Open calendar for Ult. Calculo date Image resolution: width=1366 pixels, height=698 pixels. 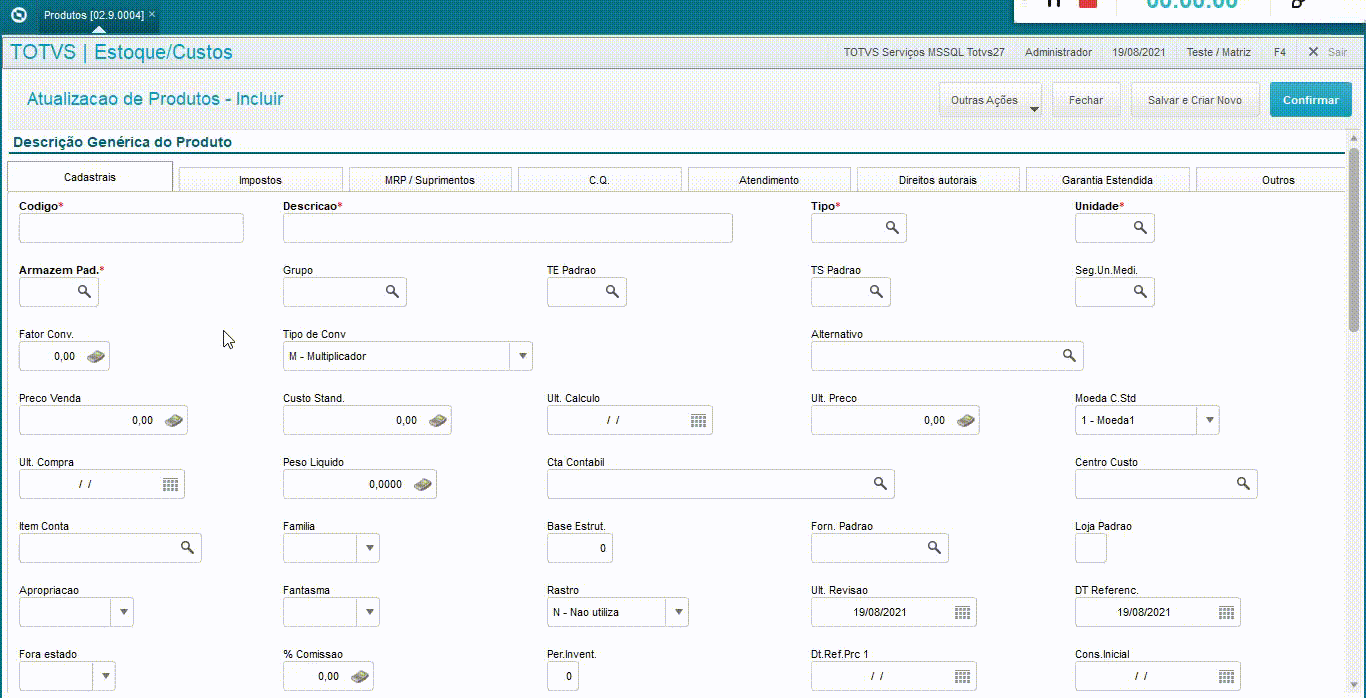pos(699,420)
